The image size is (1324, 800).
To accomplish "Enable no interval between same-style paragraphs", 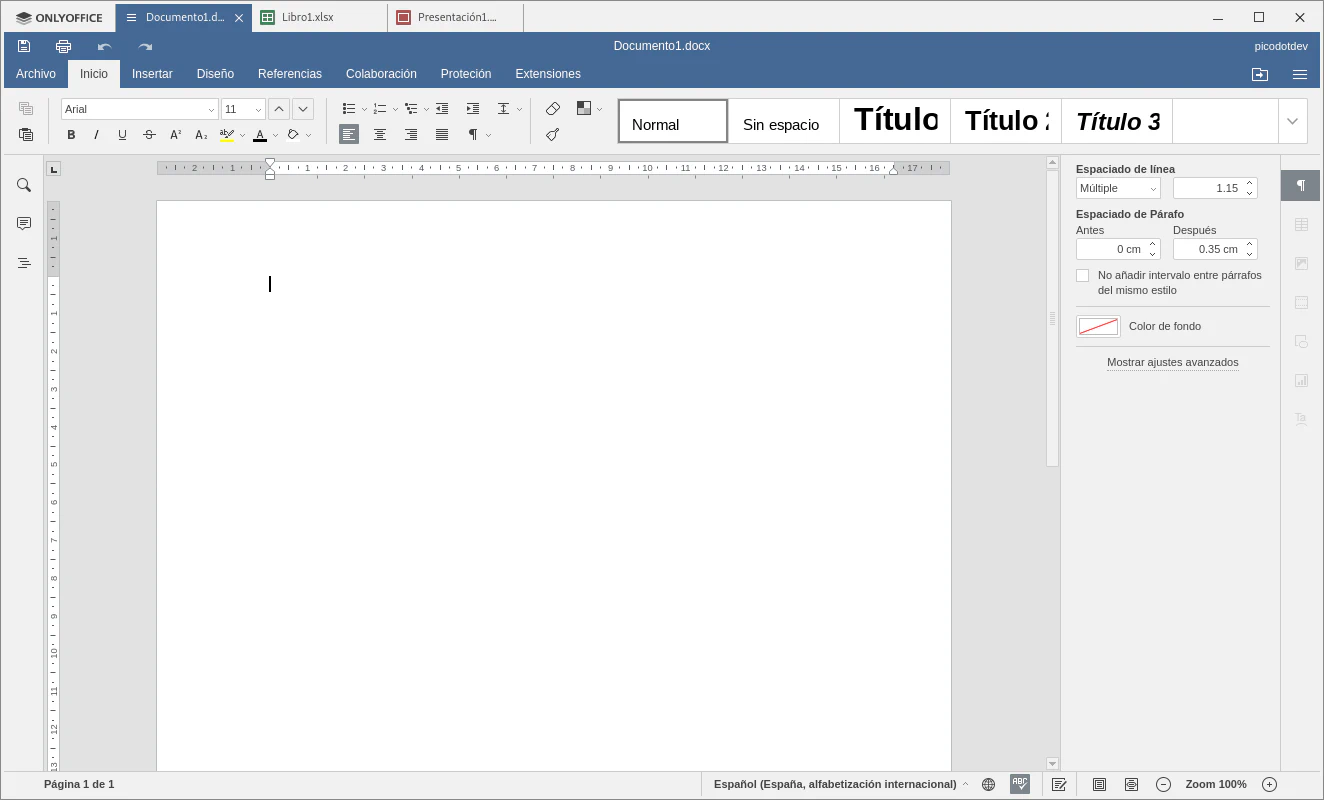I will coord(1082,275).
